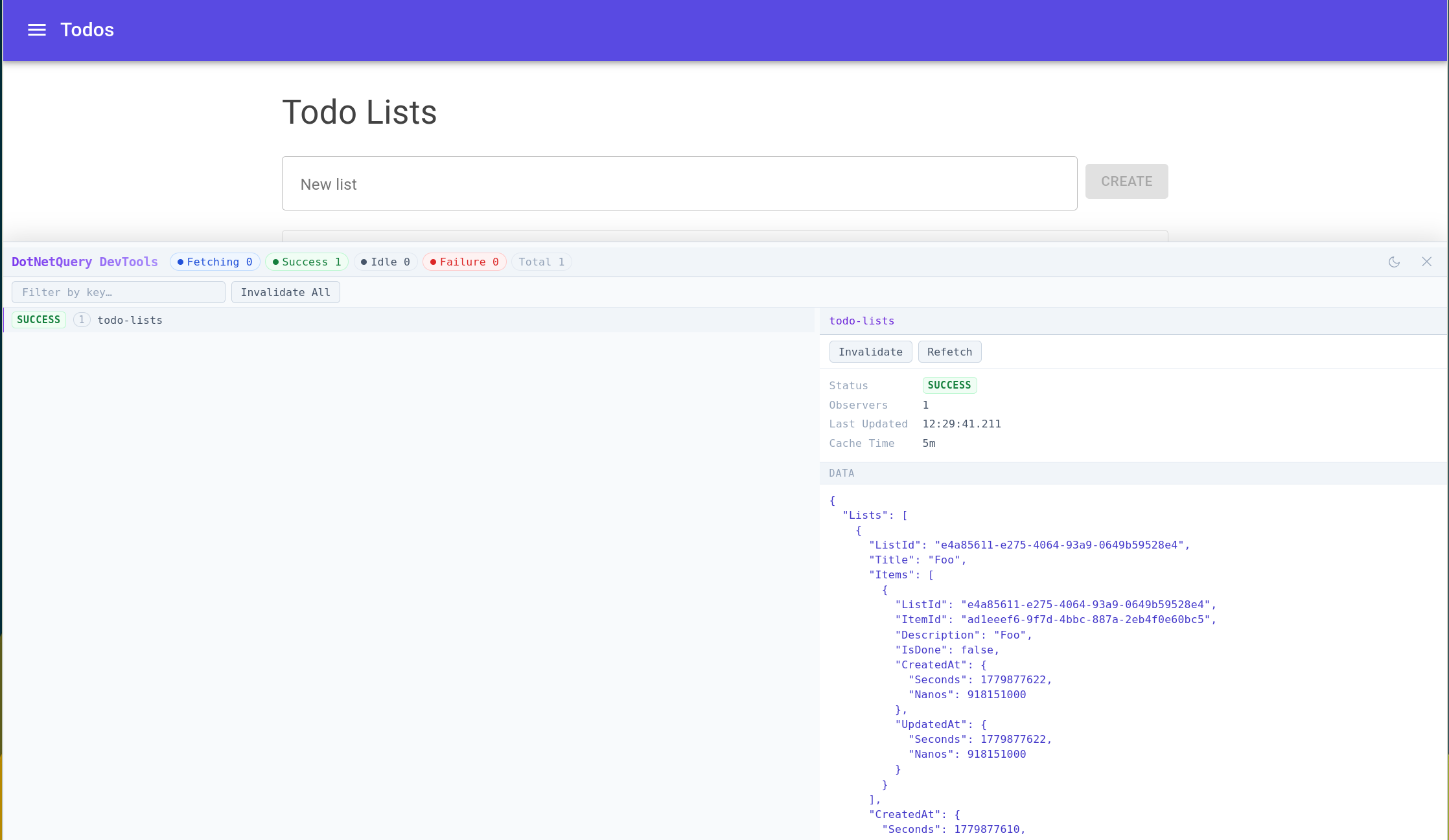Filter by Idle status pill
The width and height of the screenshot is (1449, 840).
386,262
